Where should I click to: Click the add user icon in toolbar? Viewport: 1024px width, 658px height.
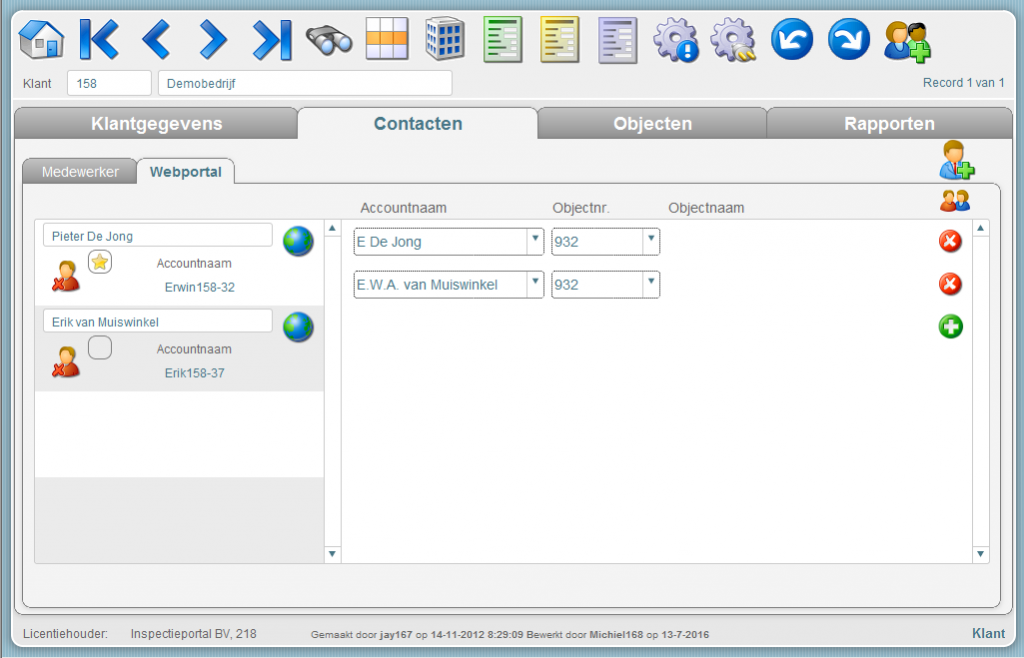tap(906, 40)
